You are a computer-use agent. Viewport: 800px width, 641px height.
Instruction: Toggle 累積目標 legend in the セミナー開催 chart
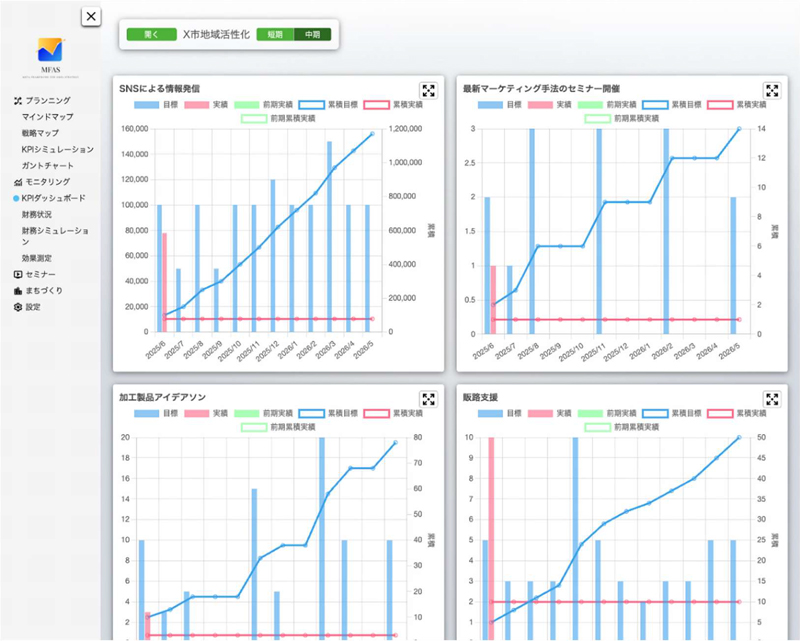pos(672,105)
